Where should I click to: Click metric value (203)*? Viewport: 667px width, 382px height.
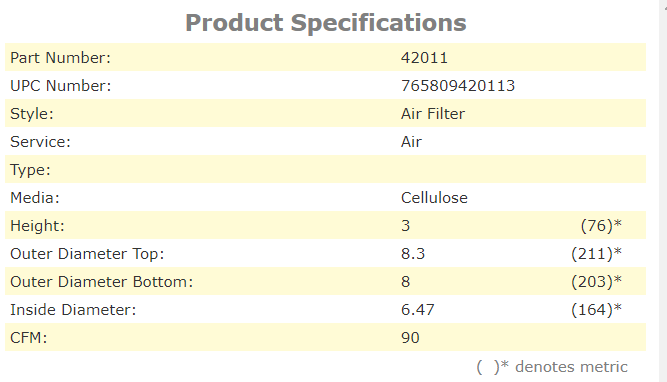tap(596, 282)
